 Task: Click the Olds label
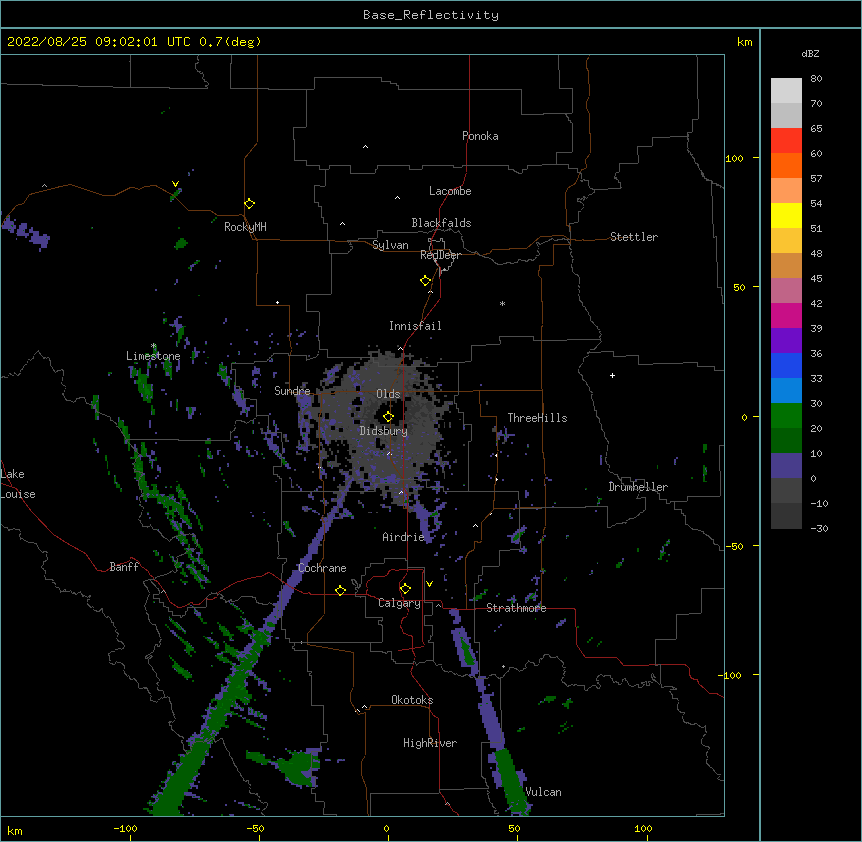coord(388,394)
